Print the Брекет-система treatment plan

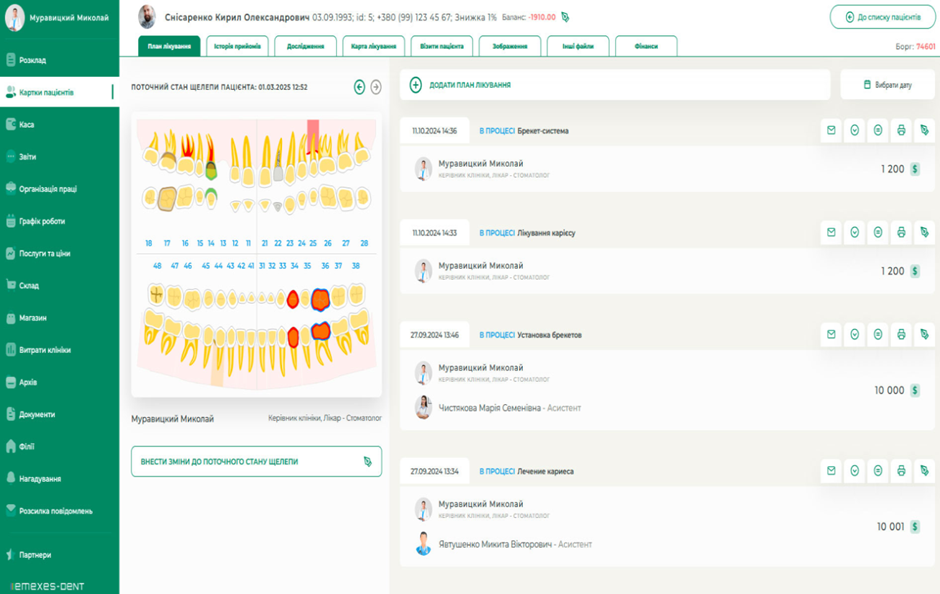(x=901, y=131)
